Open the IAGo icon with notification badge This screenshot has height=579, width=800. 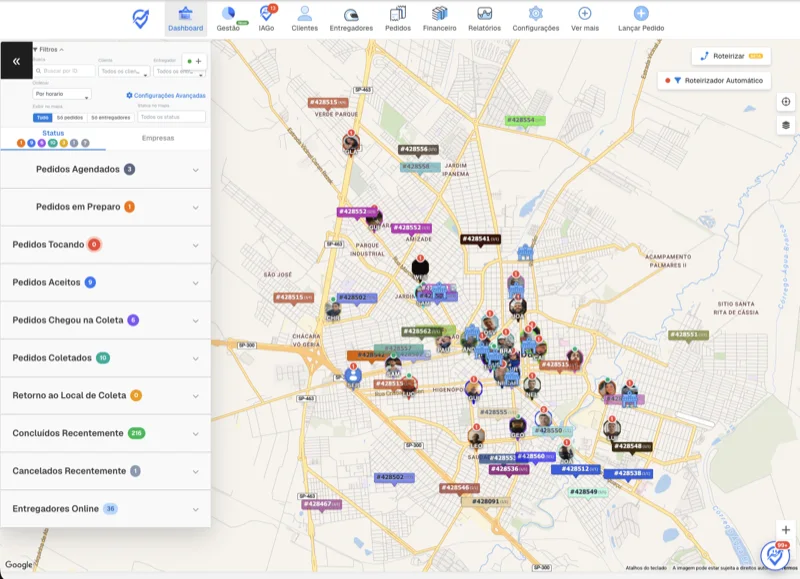(x=267, y=13)
